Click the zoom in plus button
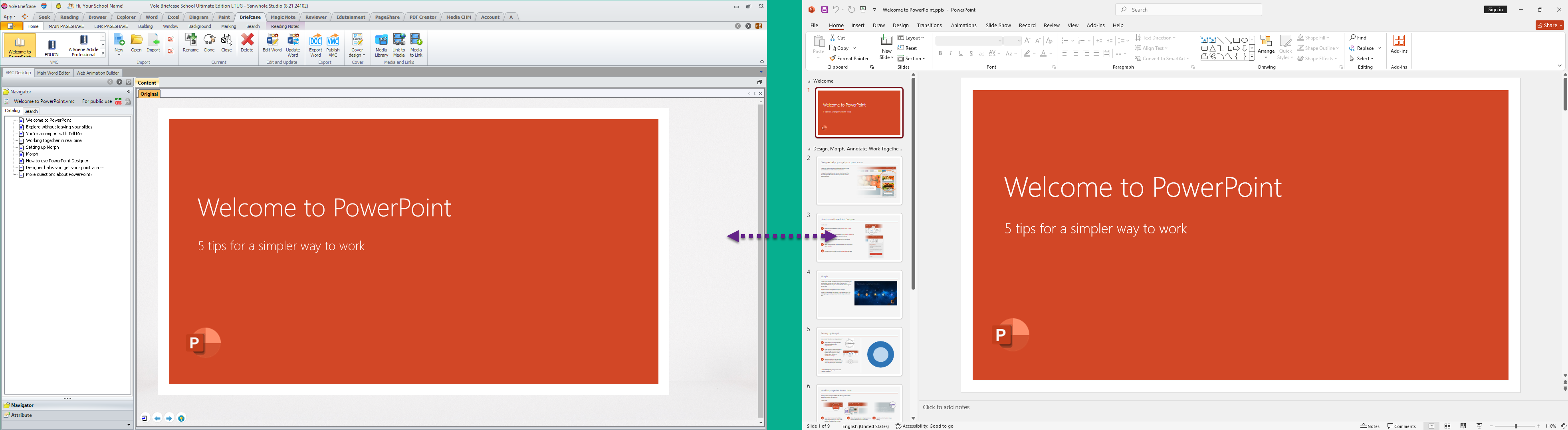 pos(1538,426)
